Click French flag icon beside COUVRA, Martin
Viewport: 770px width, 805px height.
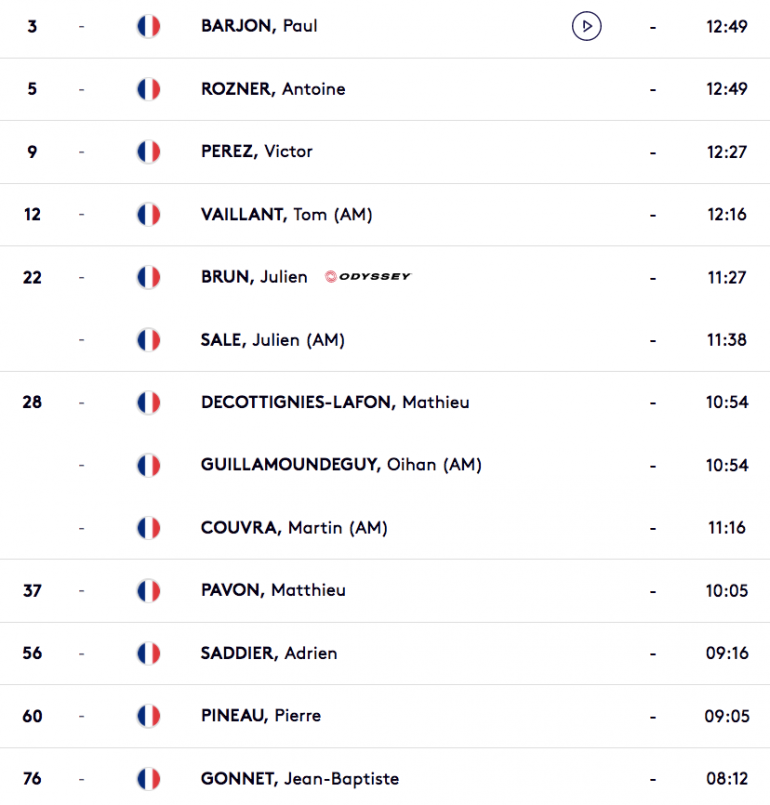(148, 528)
